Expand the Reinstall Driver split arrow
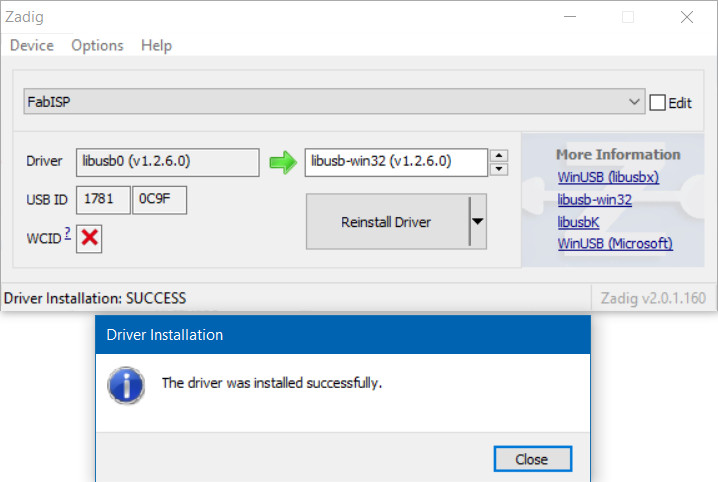Viewport: 718px width, 482px height. click(x=478, y=222)
